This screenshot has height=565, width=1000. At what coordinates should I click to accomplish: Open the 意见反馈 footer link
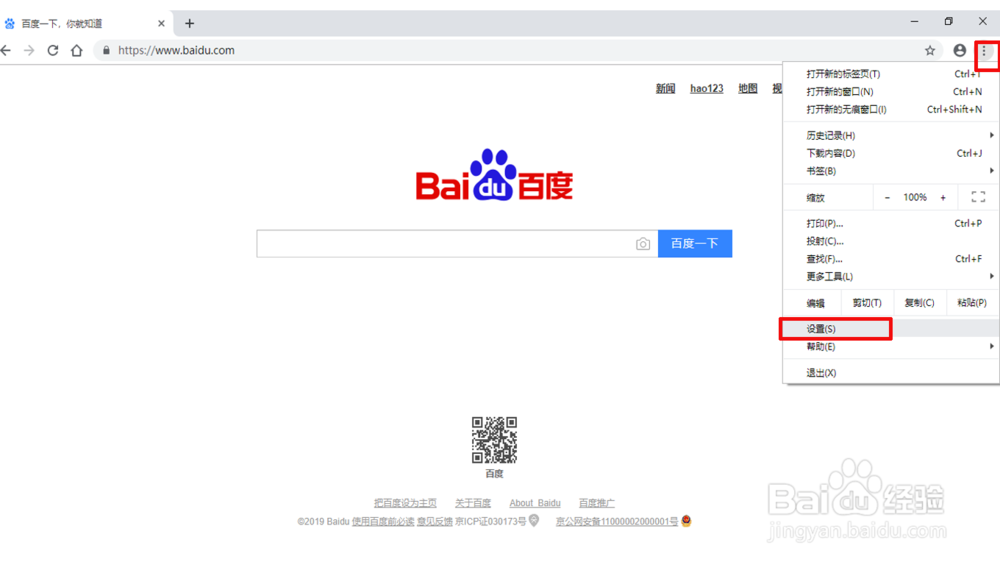(434, 522)
